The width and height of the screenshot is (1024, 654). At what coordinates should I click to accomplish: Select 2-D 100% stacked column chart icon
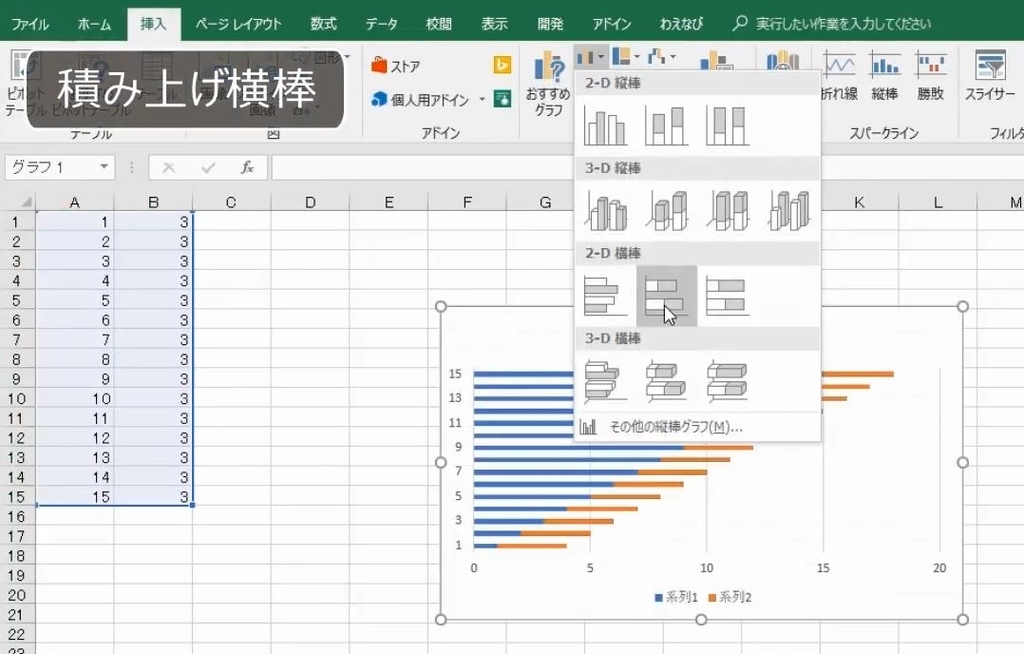727,125
